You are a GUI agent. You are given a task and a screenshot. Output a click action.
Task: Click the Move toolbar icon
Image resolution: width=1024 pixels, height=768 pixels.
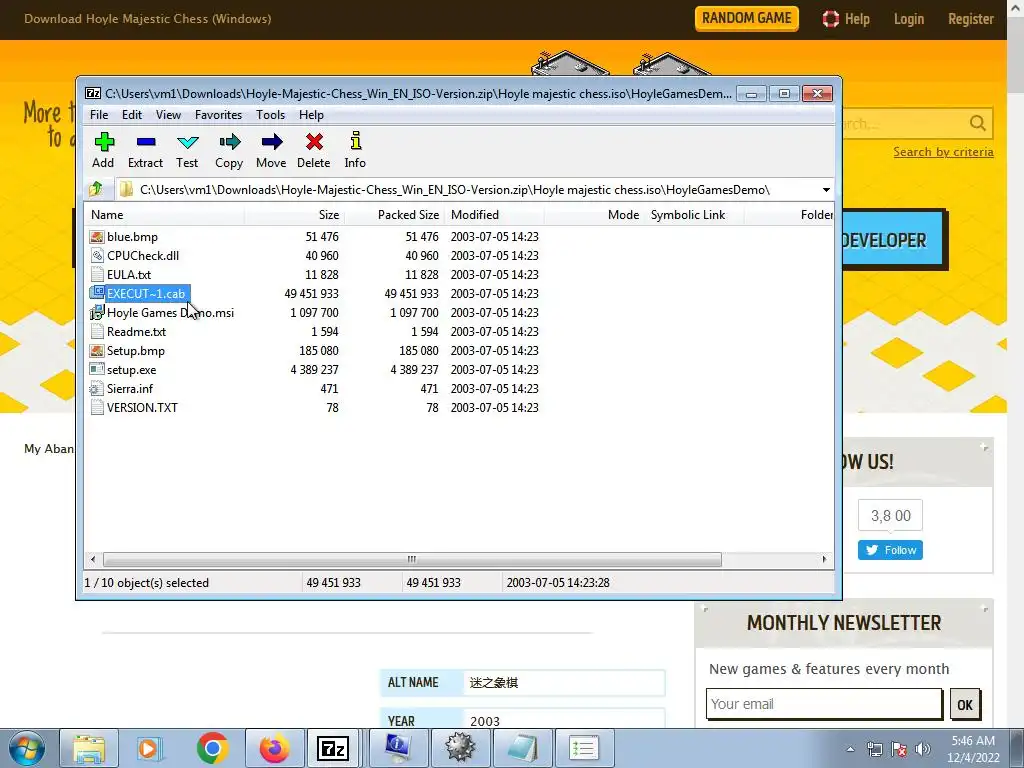(272, 142)
